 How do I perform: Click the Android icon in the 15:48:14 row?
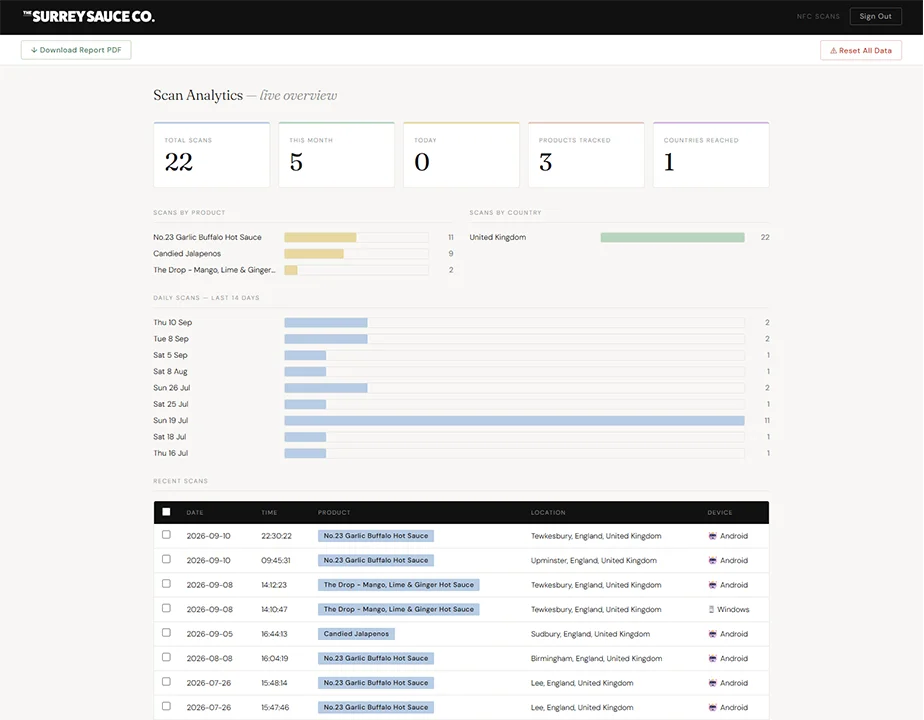click(712, 683)
